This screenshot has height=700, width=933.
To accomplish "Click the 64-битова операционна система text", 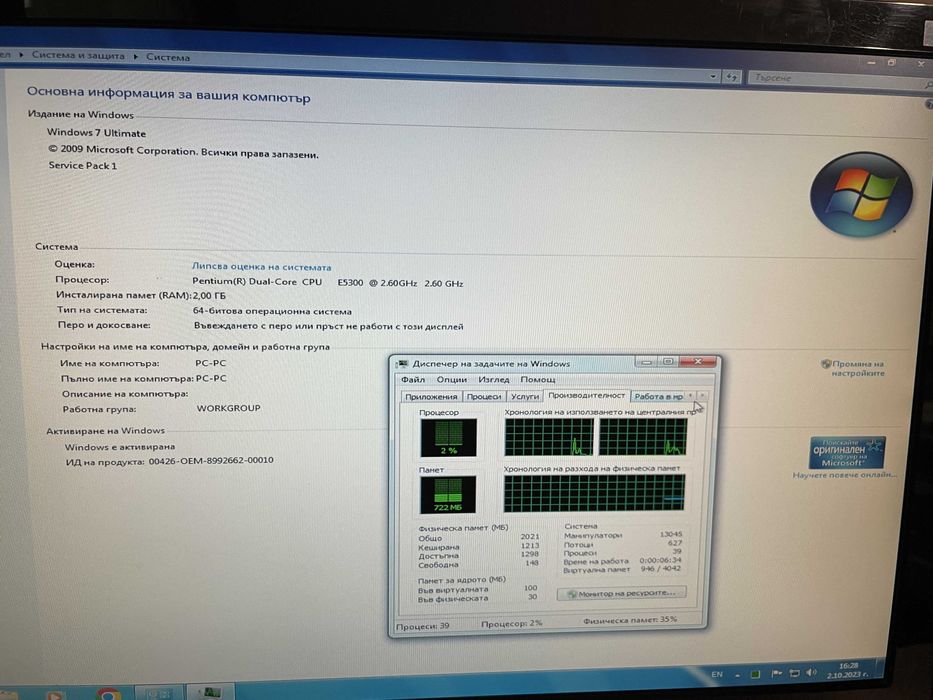I will point(272,311).
